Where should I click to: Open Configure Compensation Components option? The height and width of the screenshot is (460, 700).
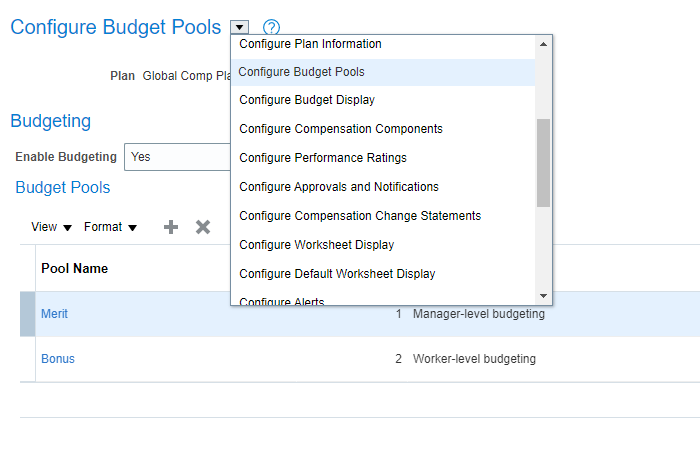tap(340, 129)
